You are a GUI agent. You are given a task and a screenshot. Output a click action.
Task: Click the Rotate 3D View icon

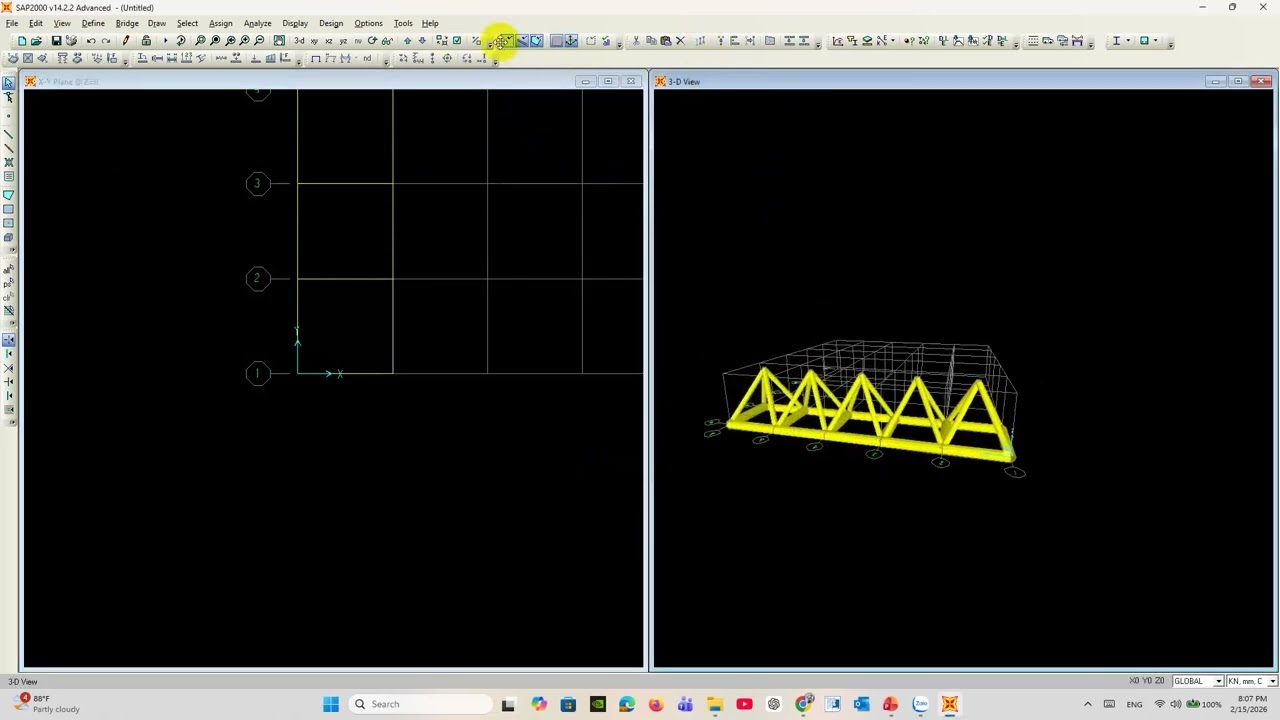click(372, 41)
